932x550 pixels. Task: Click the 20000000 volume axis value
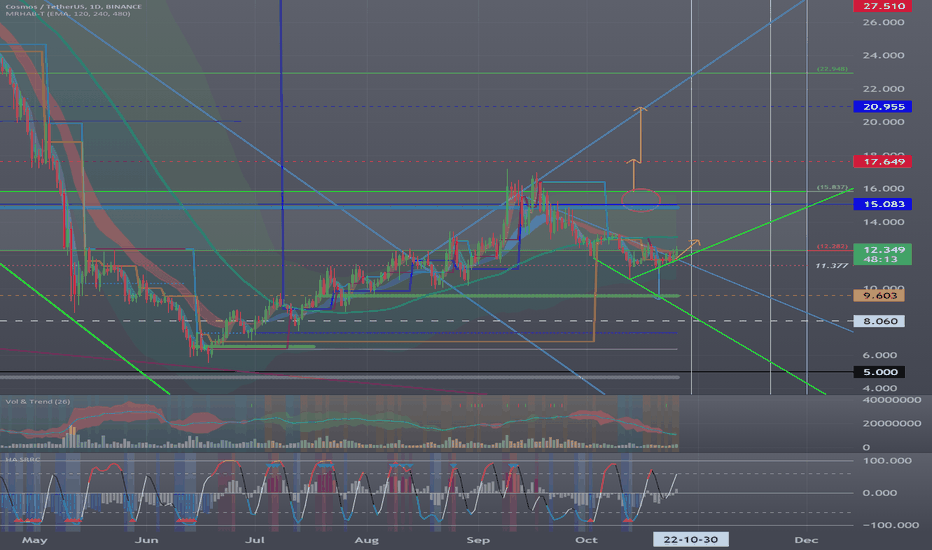pyautogui.click(x=892, y=424)
